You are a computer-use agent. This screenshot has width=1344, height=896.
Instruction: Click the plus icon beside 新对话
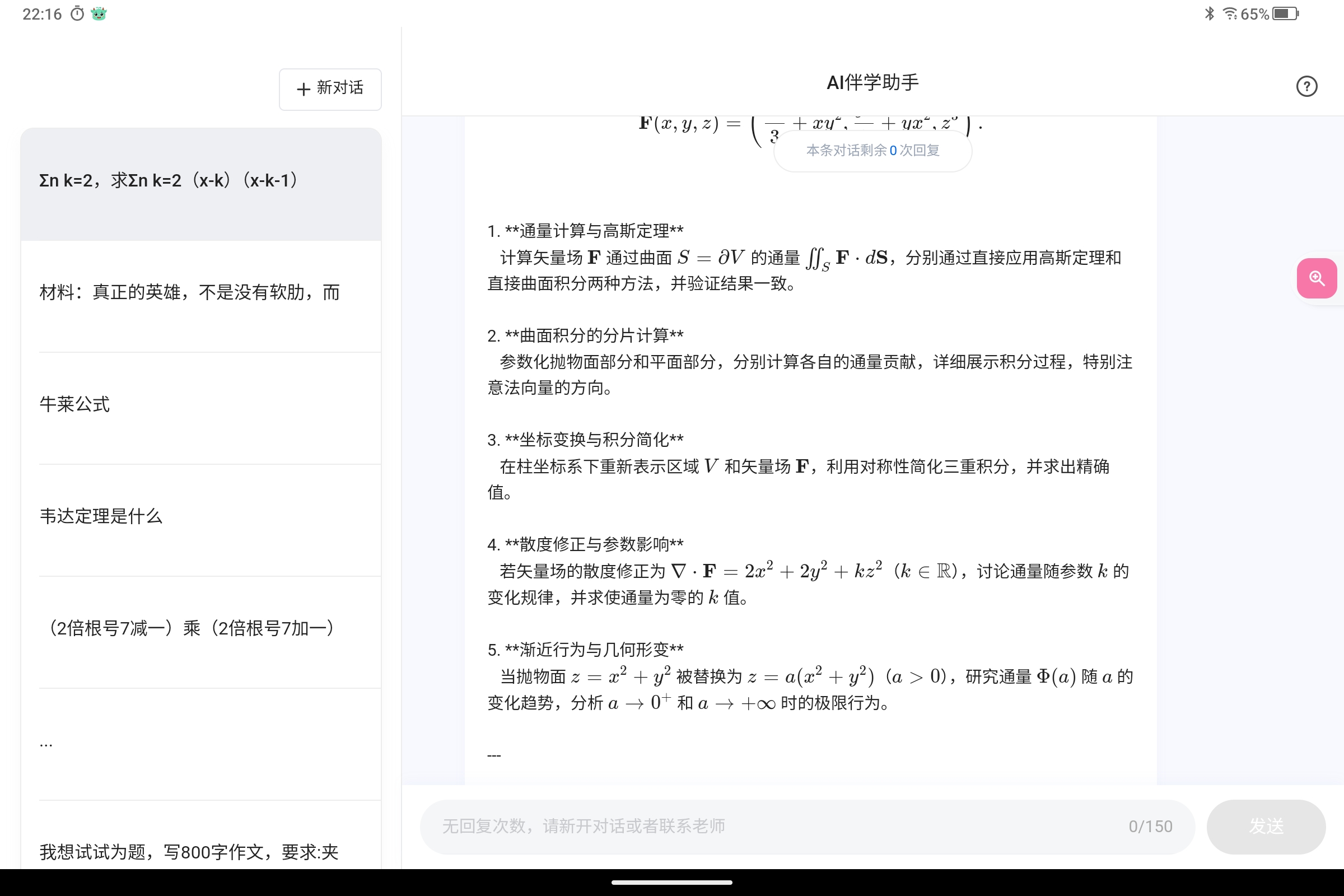click(304, 88)
